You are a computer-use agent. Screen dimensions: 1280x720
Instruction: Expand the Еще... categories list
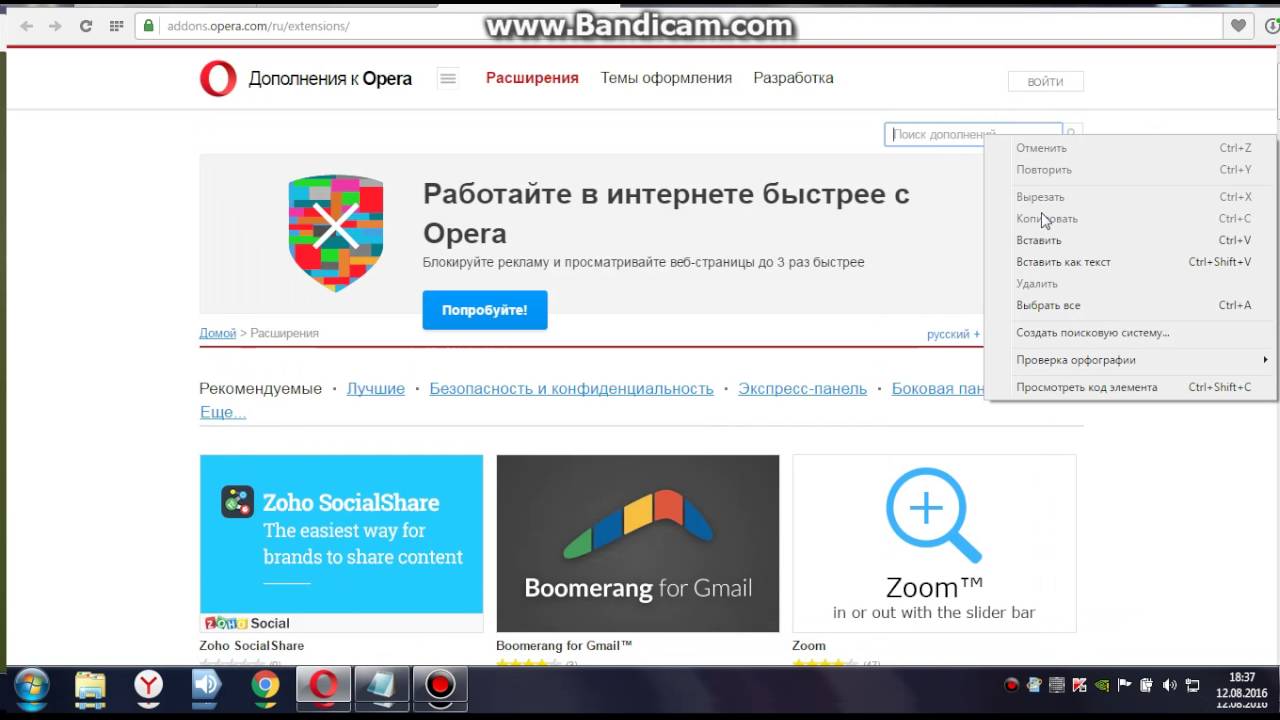[222, 412]
